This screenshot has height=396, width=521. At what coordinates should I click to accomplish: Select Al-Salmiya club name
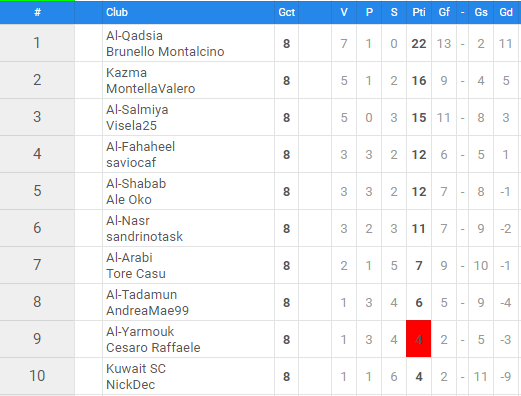137,110
